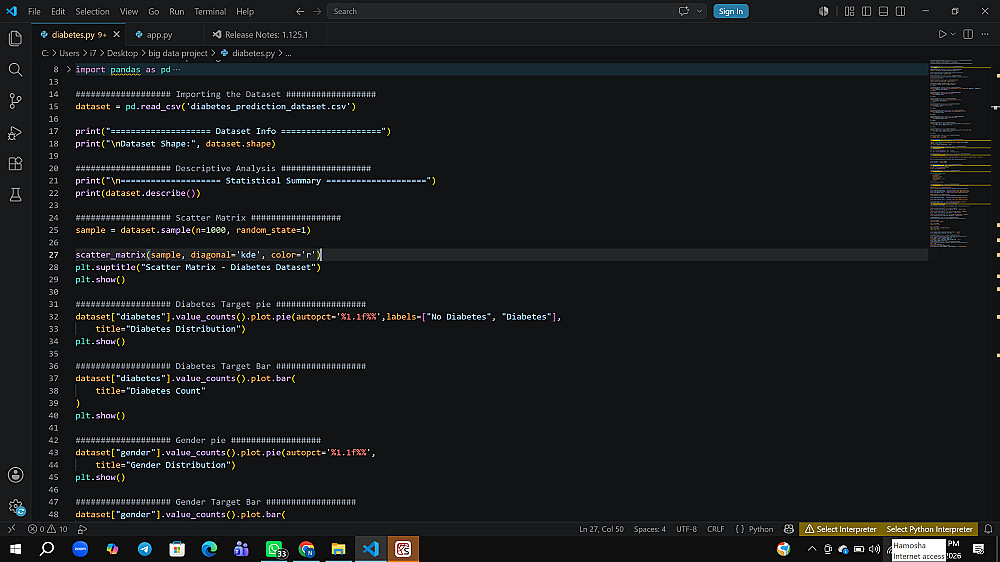Viewport: 1000px width, 562px height.
Task: Split the editor to the right
Action: [968, 34]
